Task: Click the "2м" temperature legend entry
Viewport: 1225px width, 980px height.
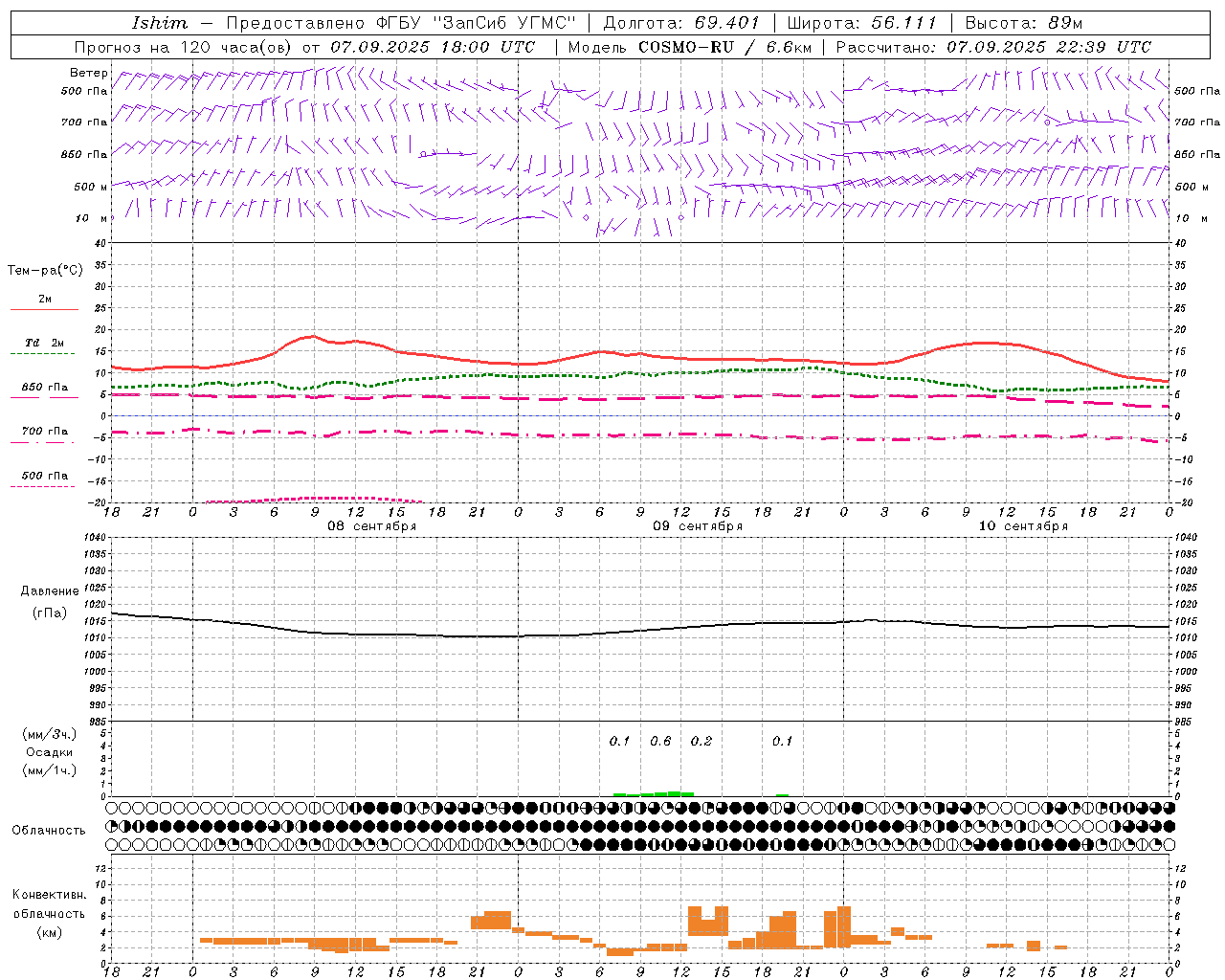Action: click(x=45, y=300)
